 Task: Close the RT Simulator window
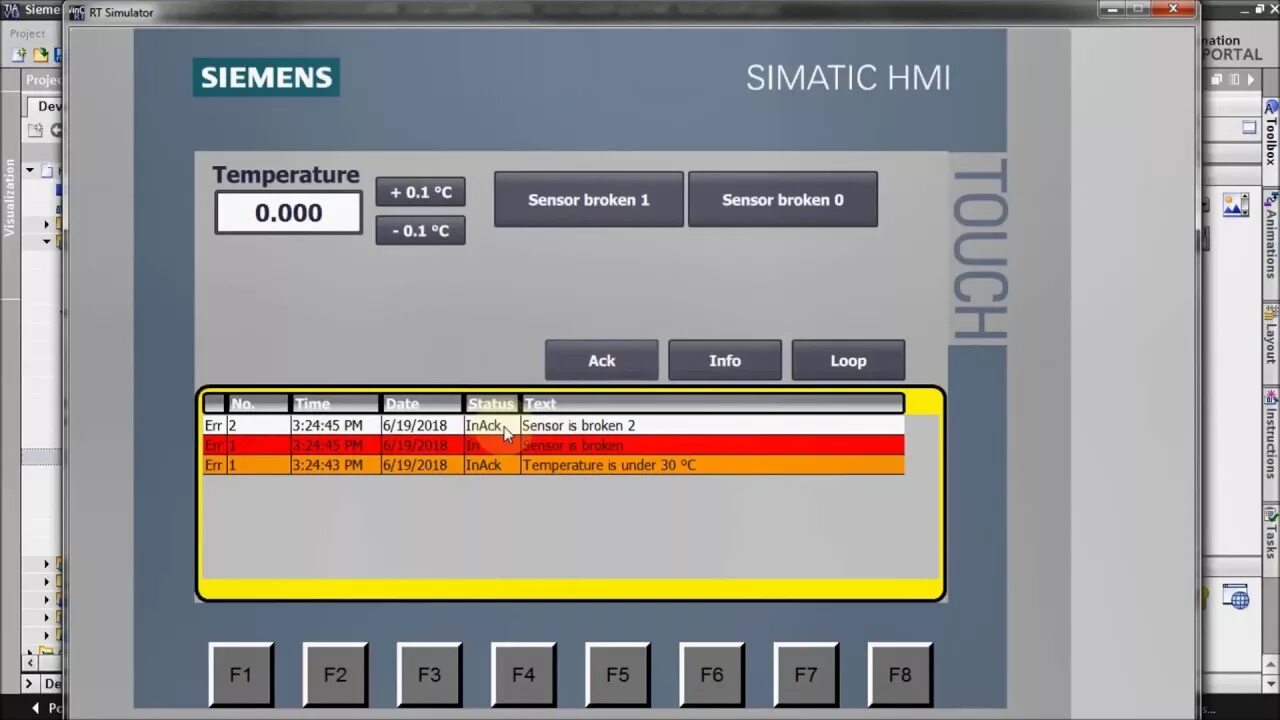pos(1171,9)
